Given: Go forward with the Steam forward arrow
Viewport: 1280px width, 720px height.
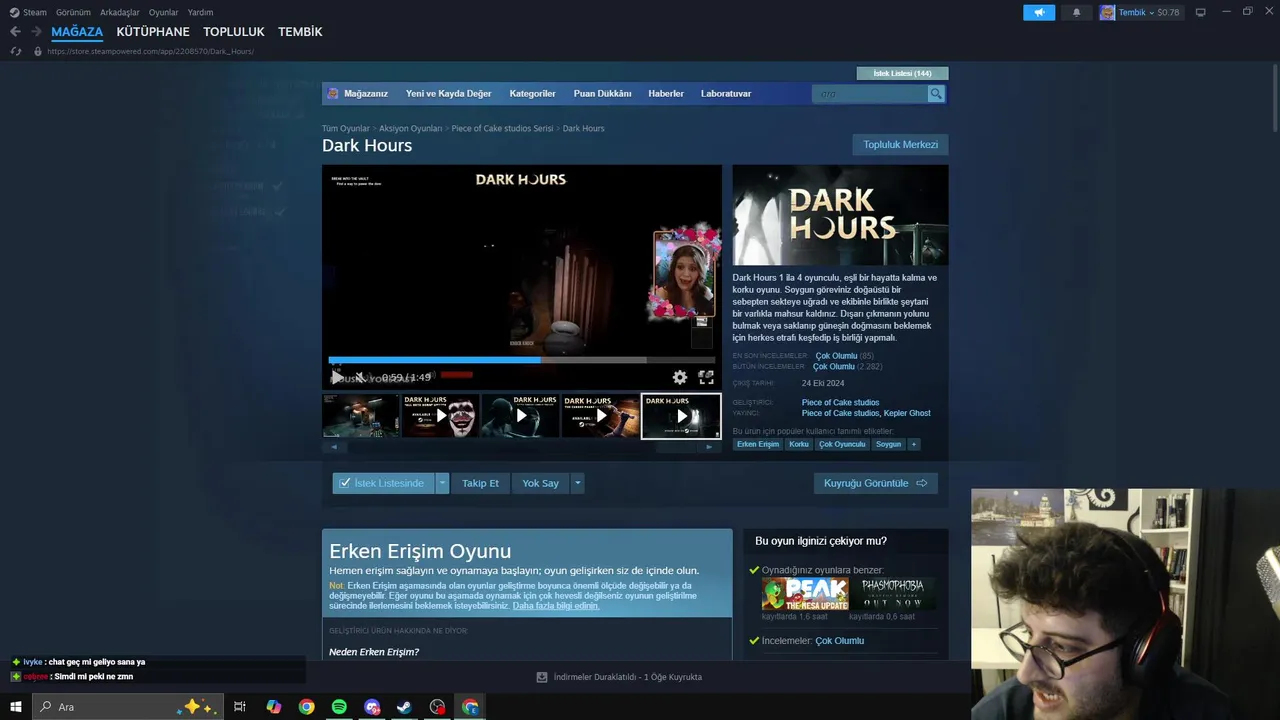Looking at the screenshot, I should (x=36, y=32).
